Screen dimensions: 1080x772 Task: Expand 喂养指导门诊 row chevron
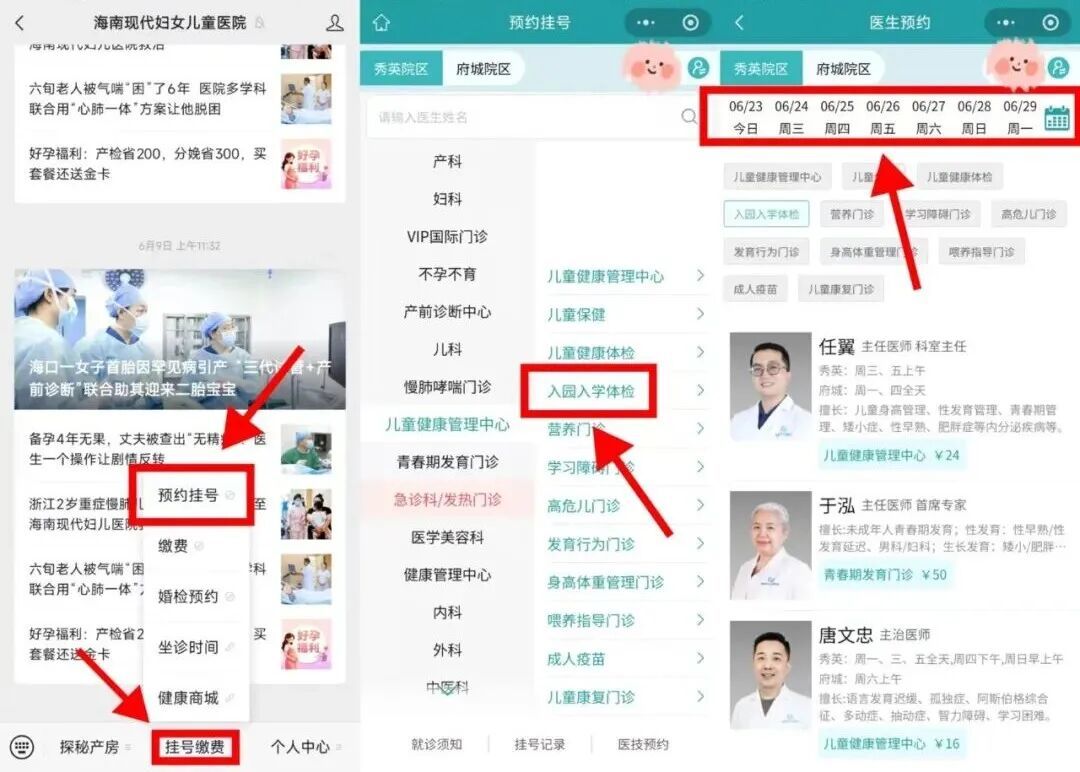(700, 620)
